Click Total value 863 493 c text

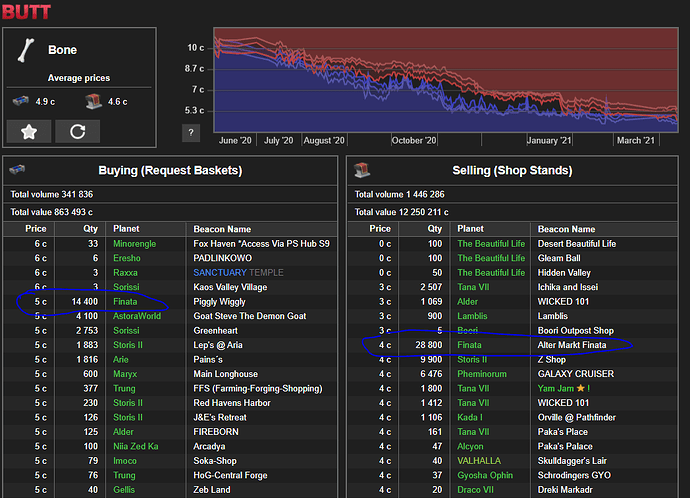point(51,212)
